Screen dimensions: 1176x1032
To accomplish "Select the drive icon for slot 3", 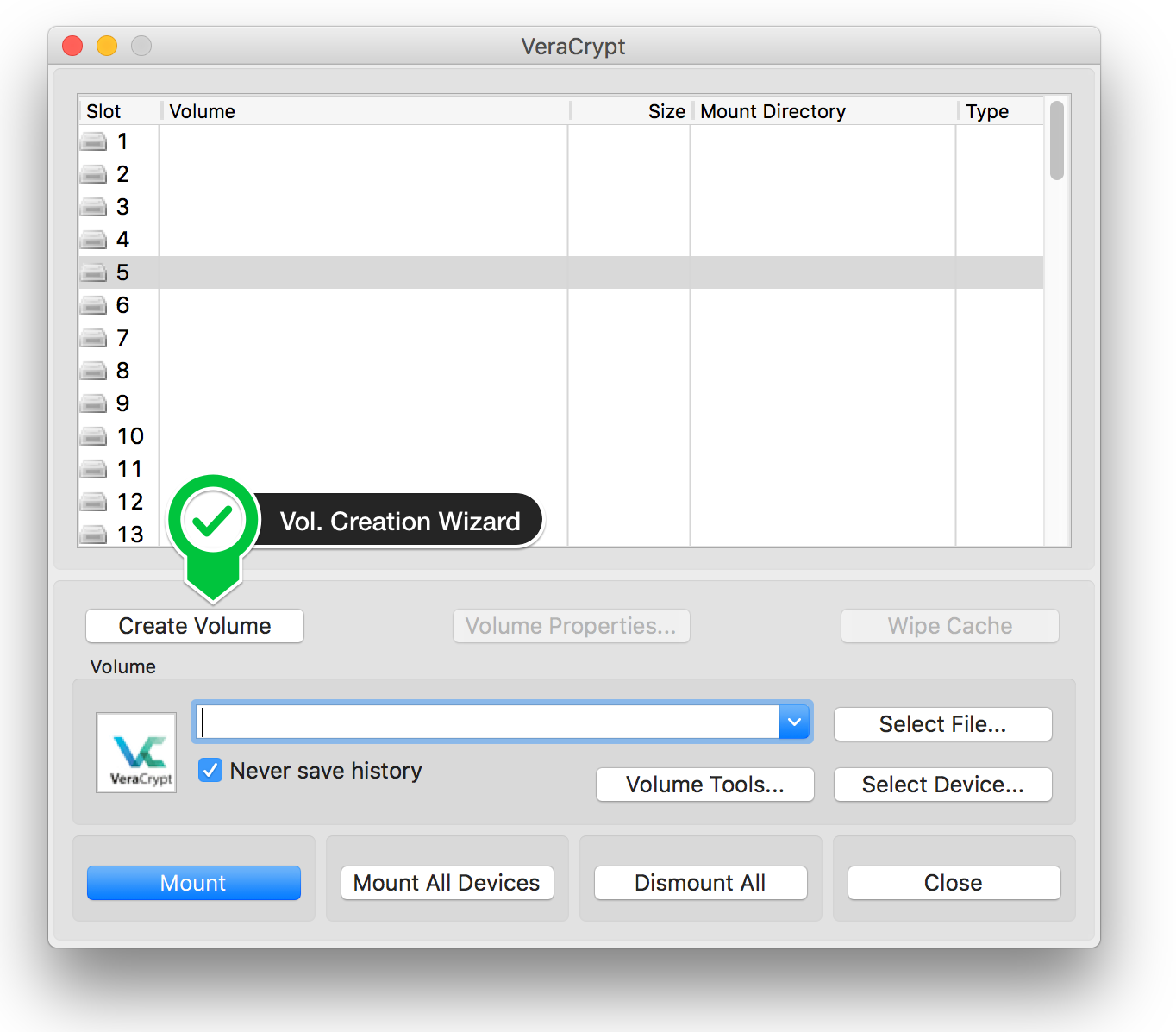I will click(93, 206).
